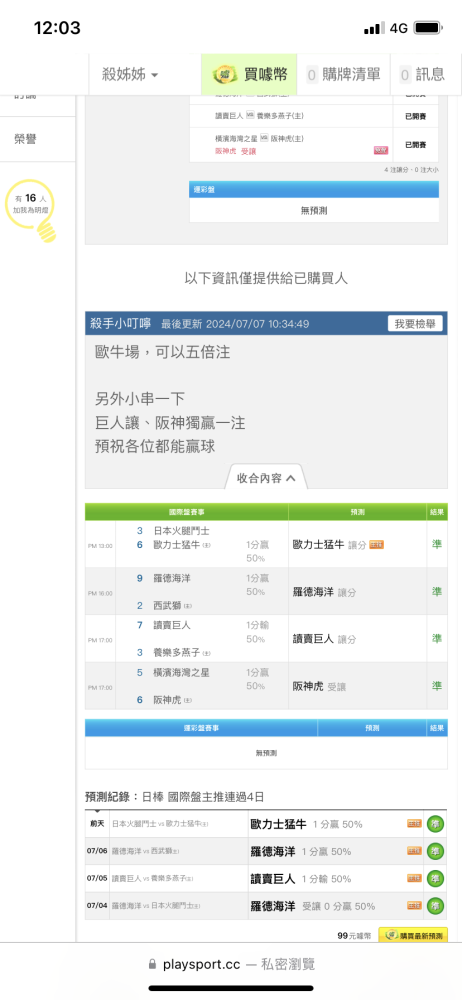This screenshot has height=1000, width=462.
Task: Click the 運彩盤 blue header
Action: pos(314,189)
